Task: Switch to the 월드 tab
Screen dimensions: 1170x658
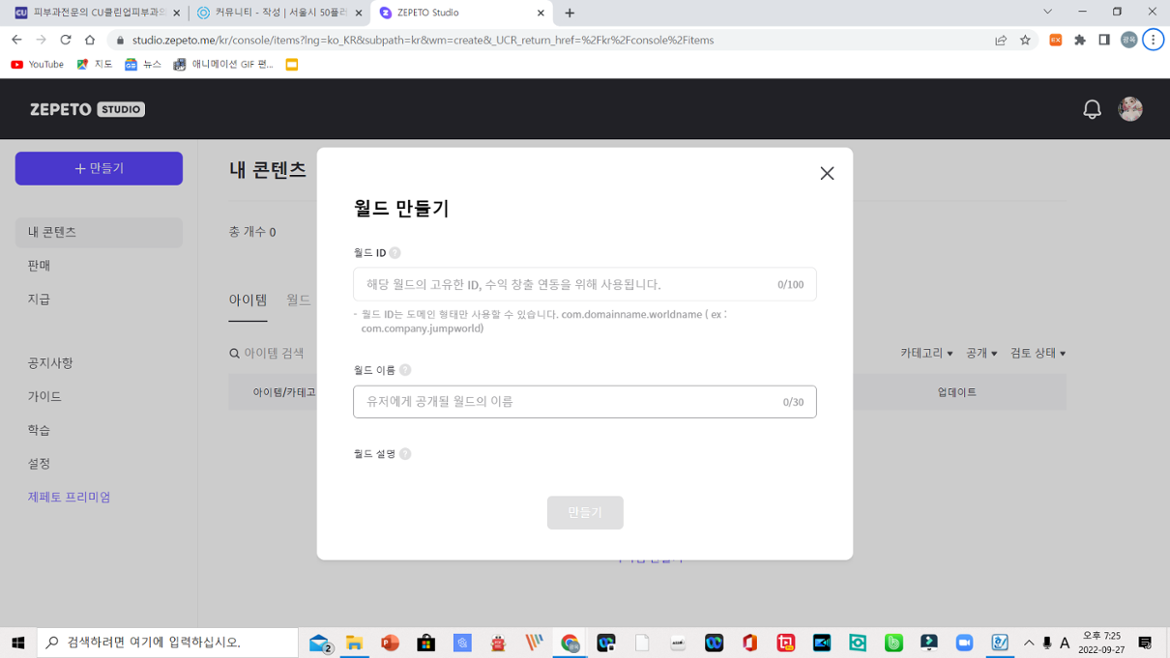Action: click(298, 300)
